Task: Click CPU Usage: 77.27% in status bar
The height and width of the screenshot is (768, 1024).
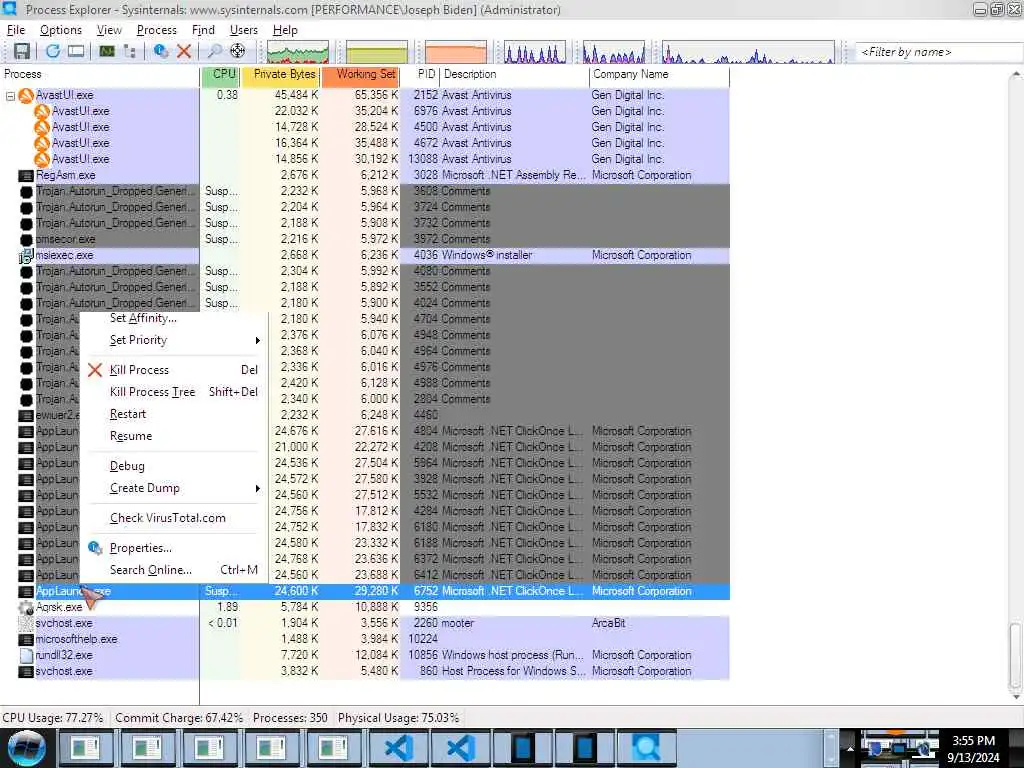Action: point(53,718)
